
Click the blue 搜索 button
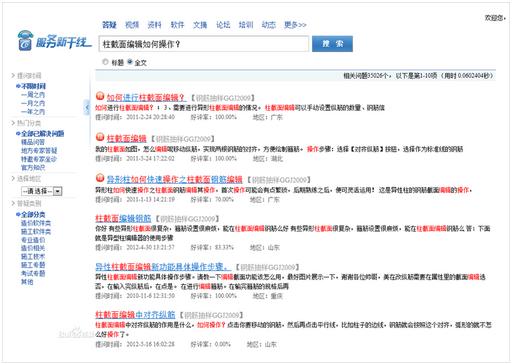(332, 44)
